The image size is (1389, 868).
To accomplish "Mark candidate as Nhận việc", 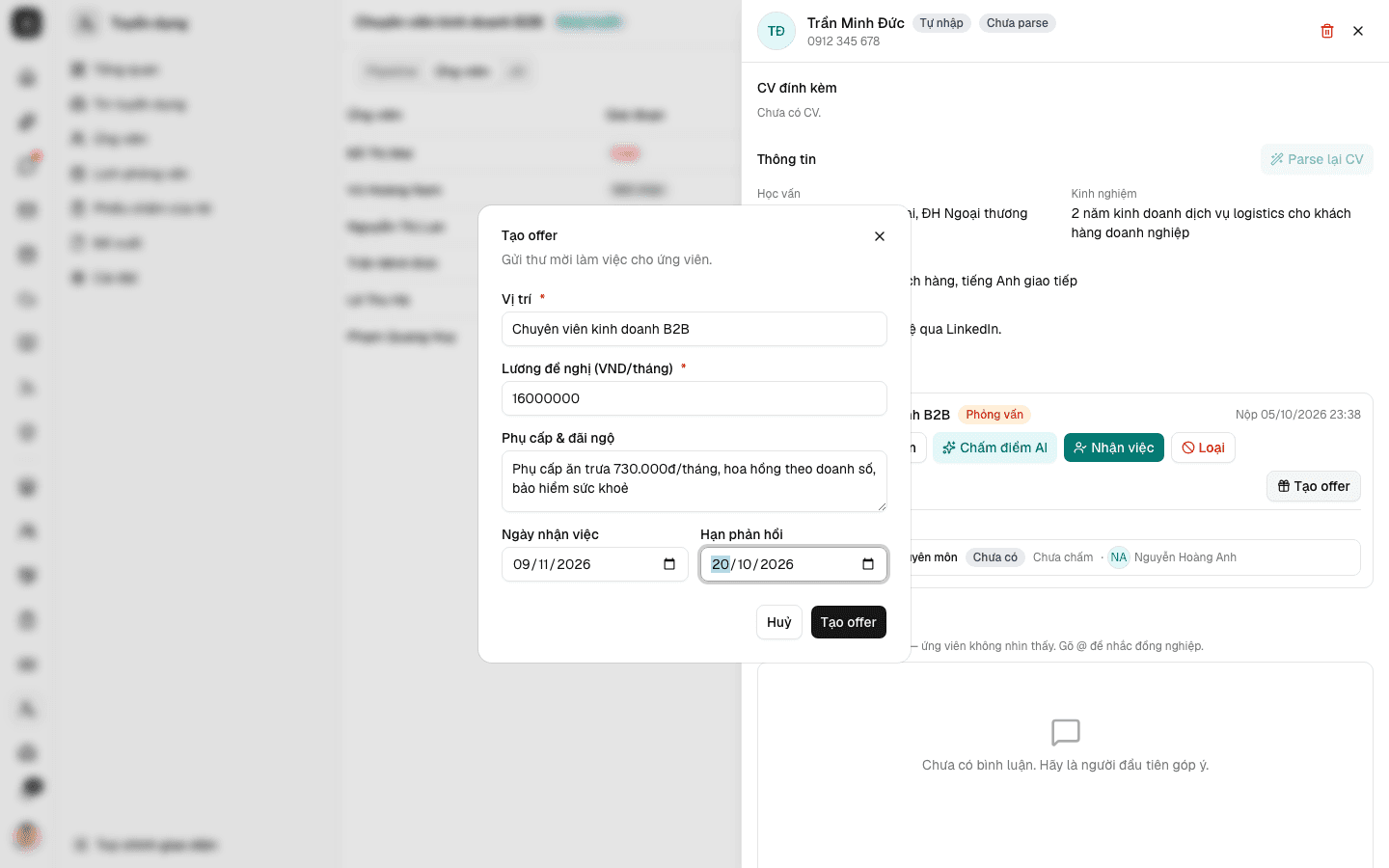I will (1114, 448).
